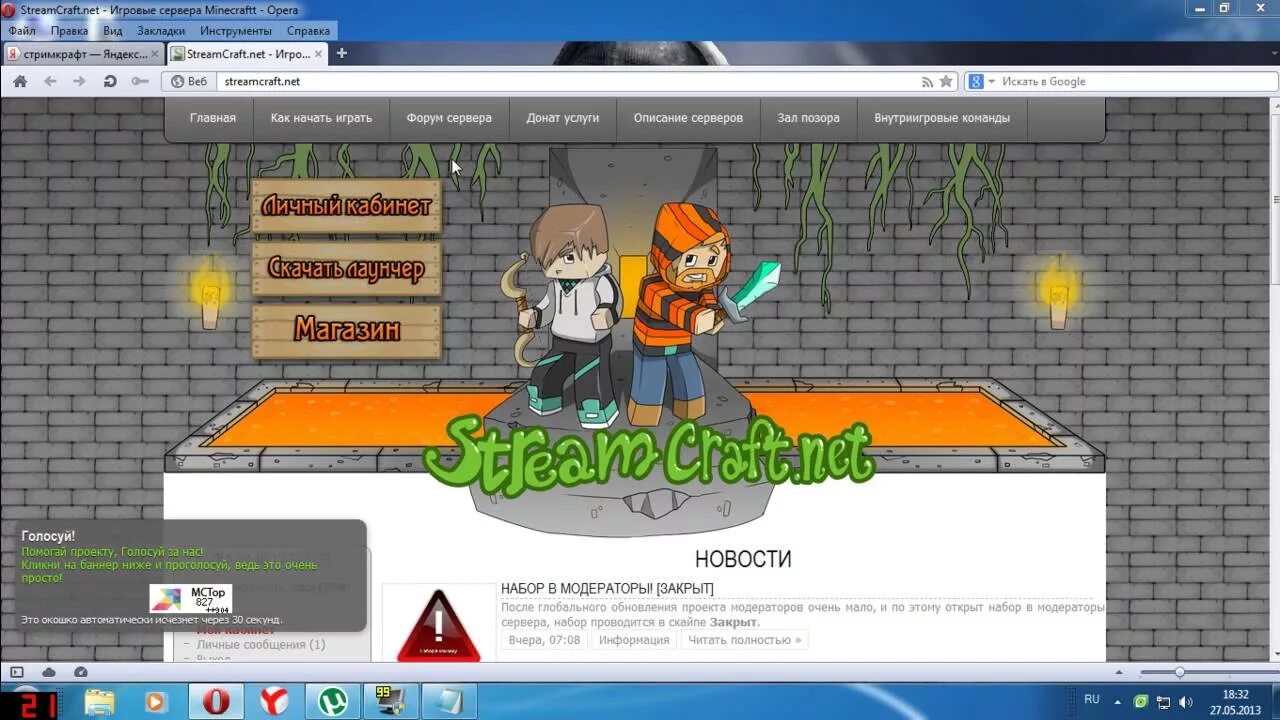
Task: Open the RSS feed icon in address bar
Action: click(927, 82)
